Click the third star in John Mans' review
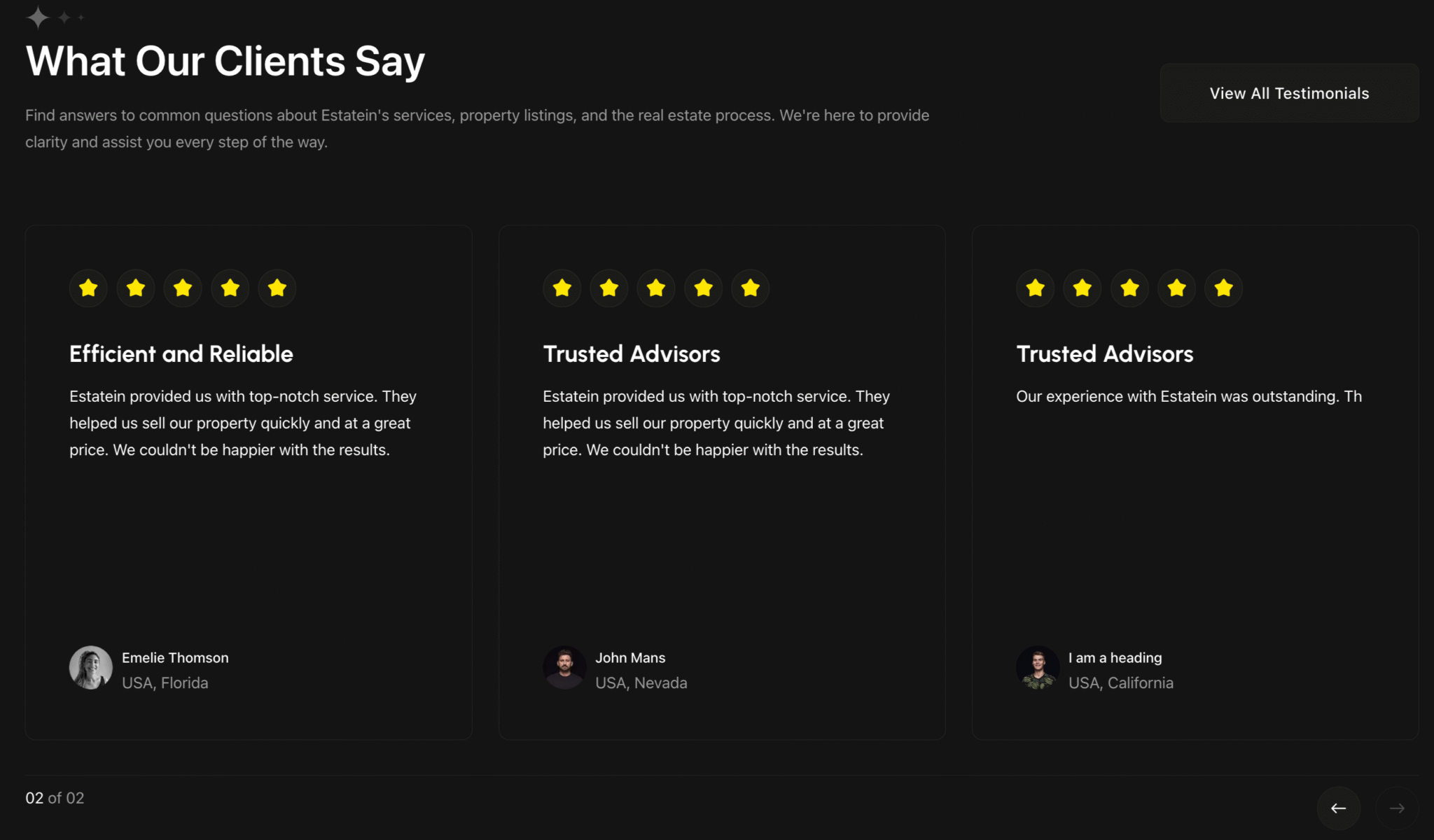 click(656, 288)
